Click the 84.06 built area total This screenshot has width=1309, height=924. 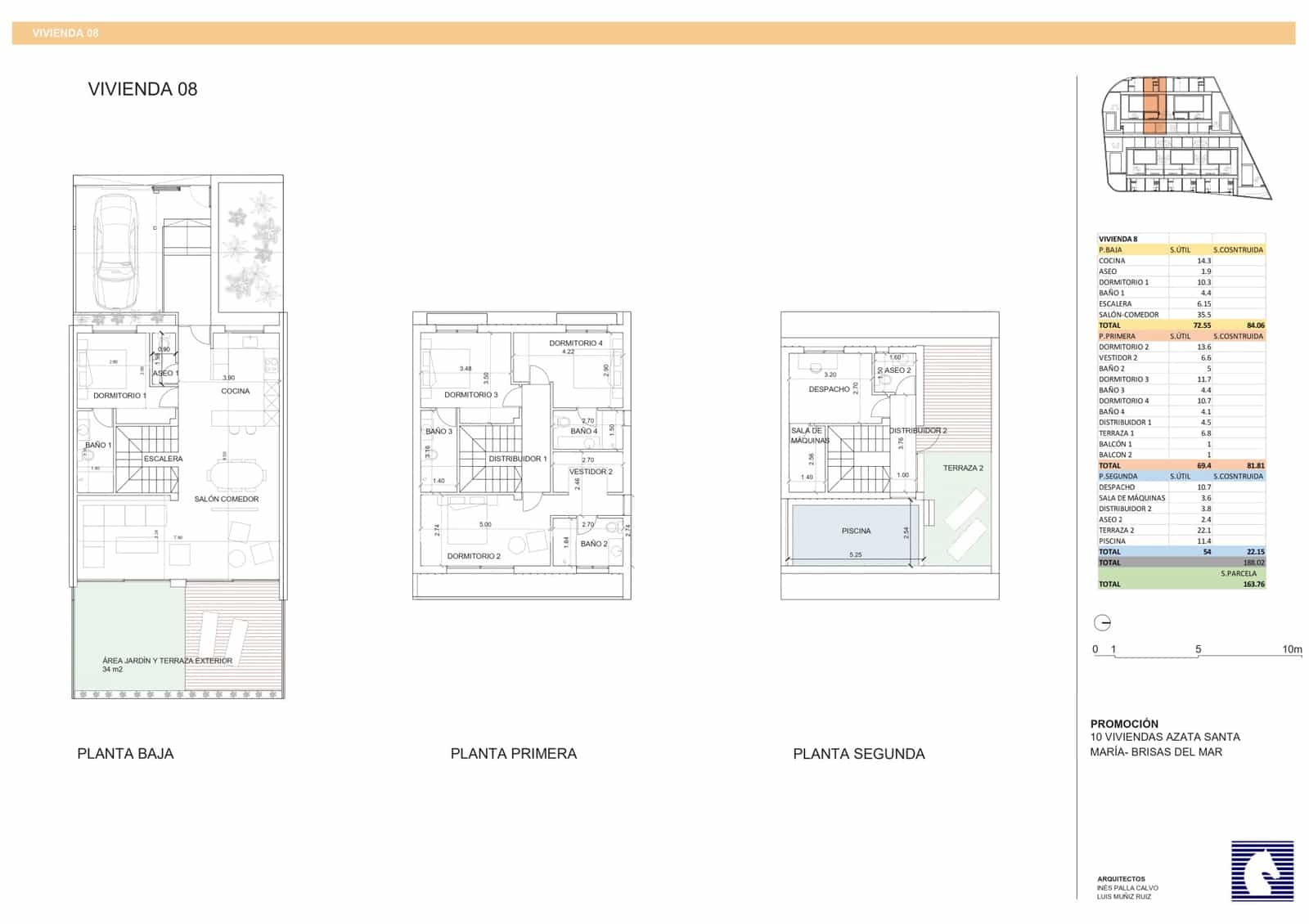coord(1255,325)
